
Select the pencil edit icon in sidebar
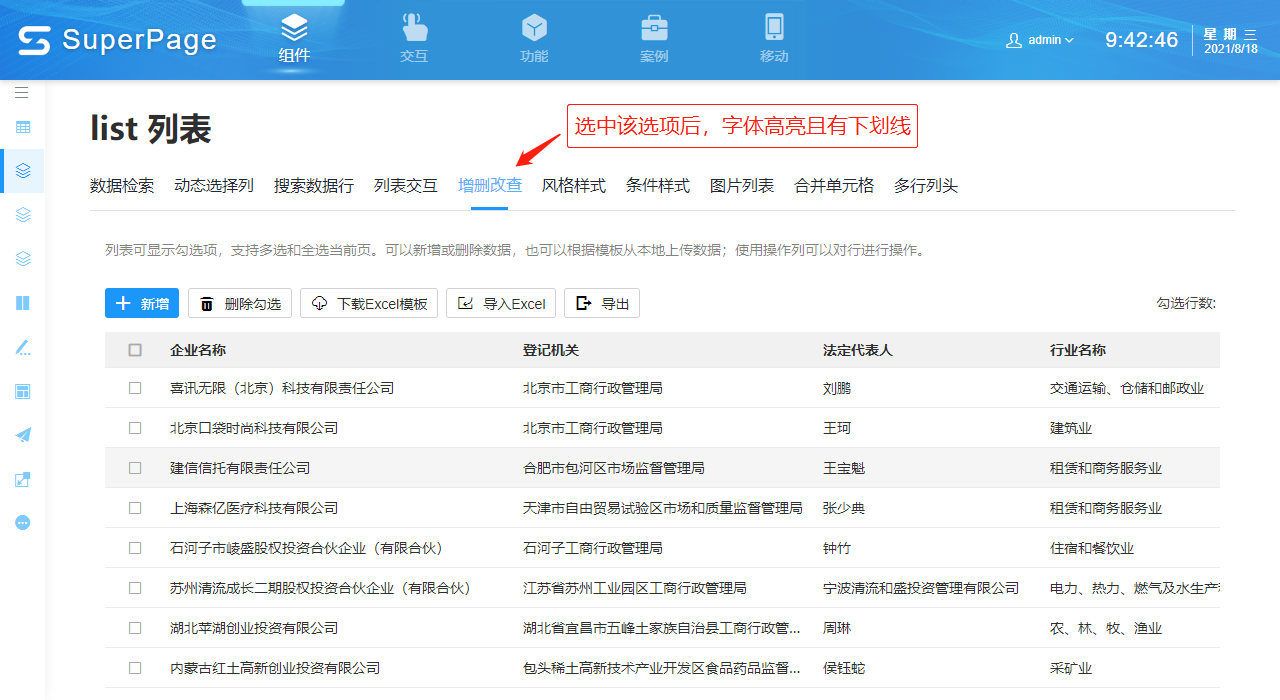22,348
